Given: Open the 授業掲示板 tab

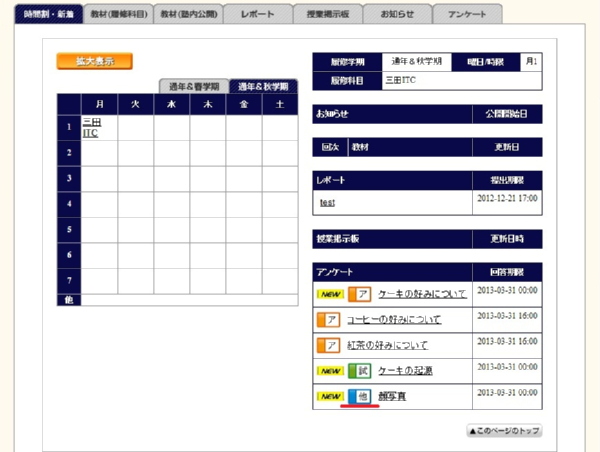Looking at the screenshot, I should pos(327,16).
